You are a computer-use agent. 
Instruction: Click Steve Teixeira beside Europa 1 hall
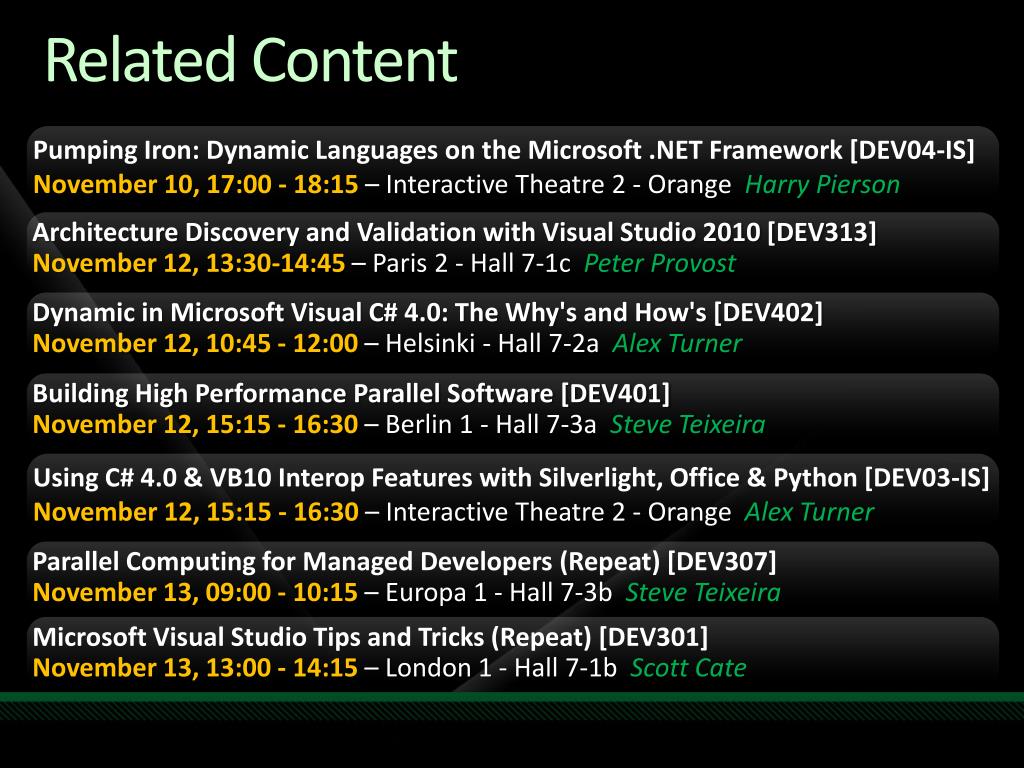(x=703, y=592)
